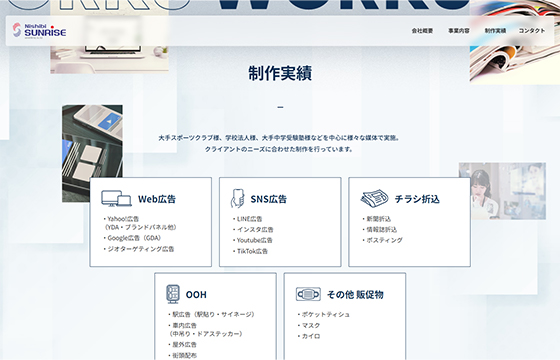Click the ジオターゲティング広告 list item
Viewport: 560px width, 360px height.
pyautogui.click(x=139, y=249)
